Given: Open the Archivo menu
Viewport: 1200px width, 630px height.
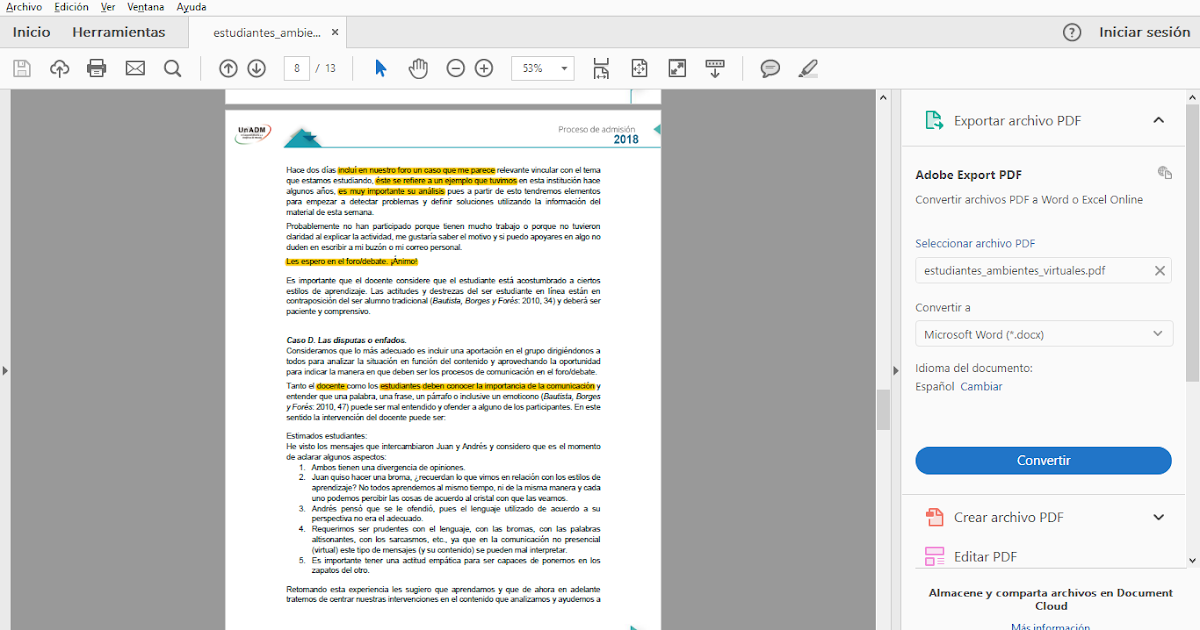Looking at the screenshot, I should click(x=22, y=6).
